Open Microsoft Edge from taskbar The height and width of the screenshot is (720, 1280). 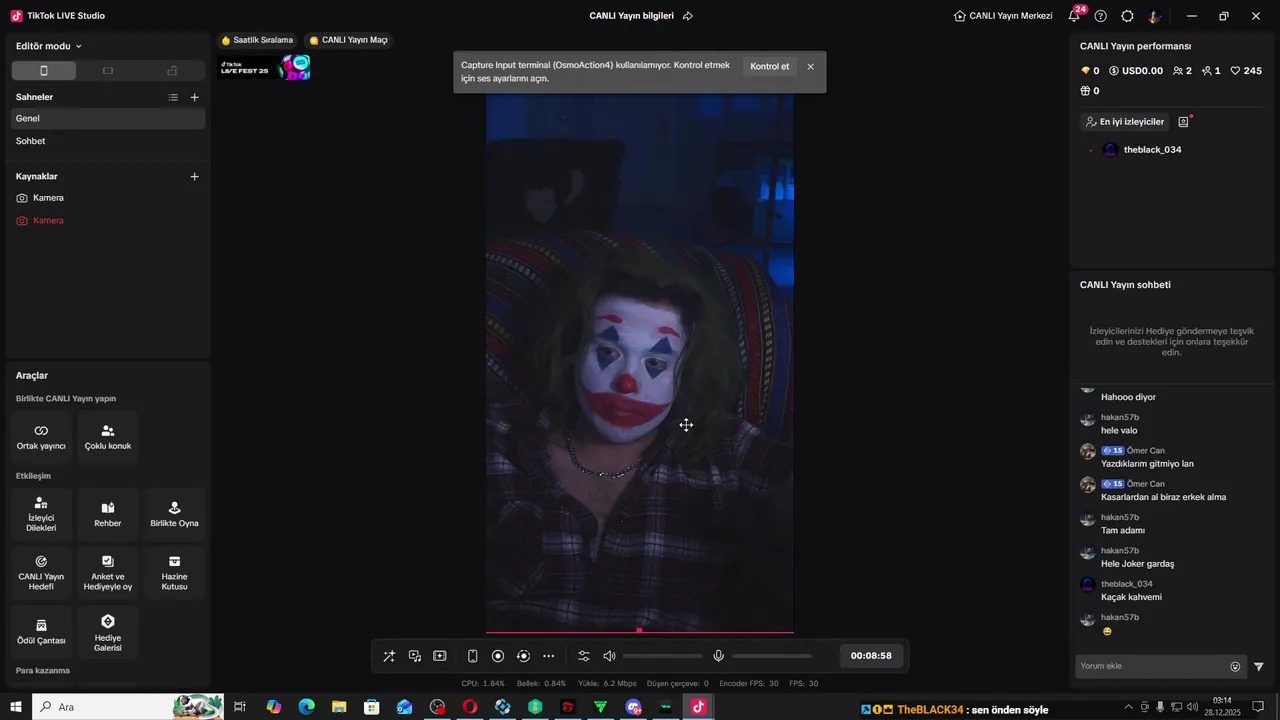[x=306, y=707]
